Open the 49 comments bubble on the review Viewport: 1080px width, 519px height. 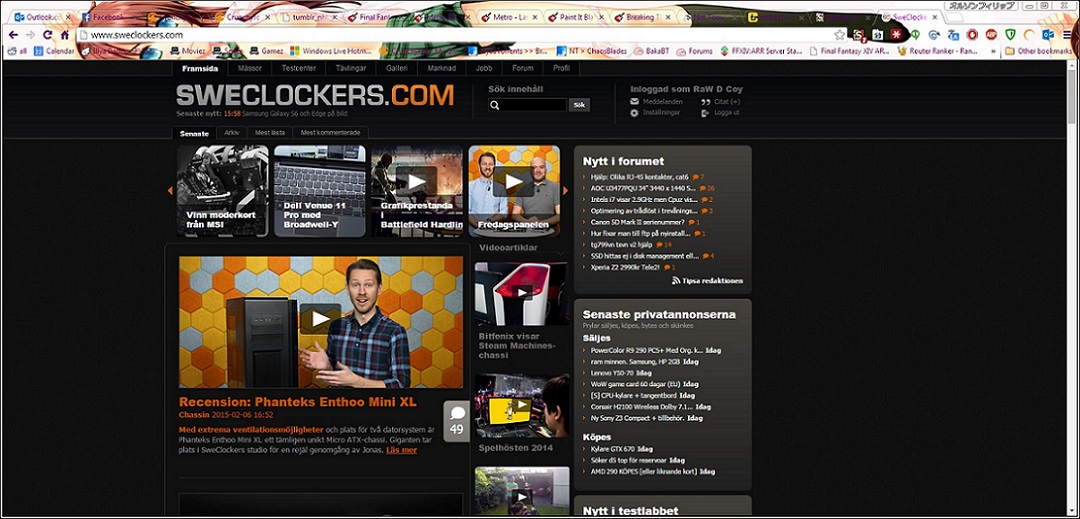(x=456, y=421)
